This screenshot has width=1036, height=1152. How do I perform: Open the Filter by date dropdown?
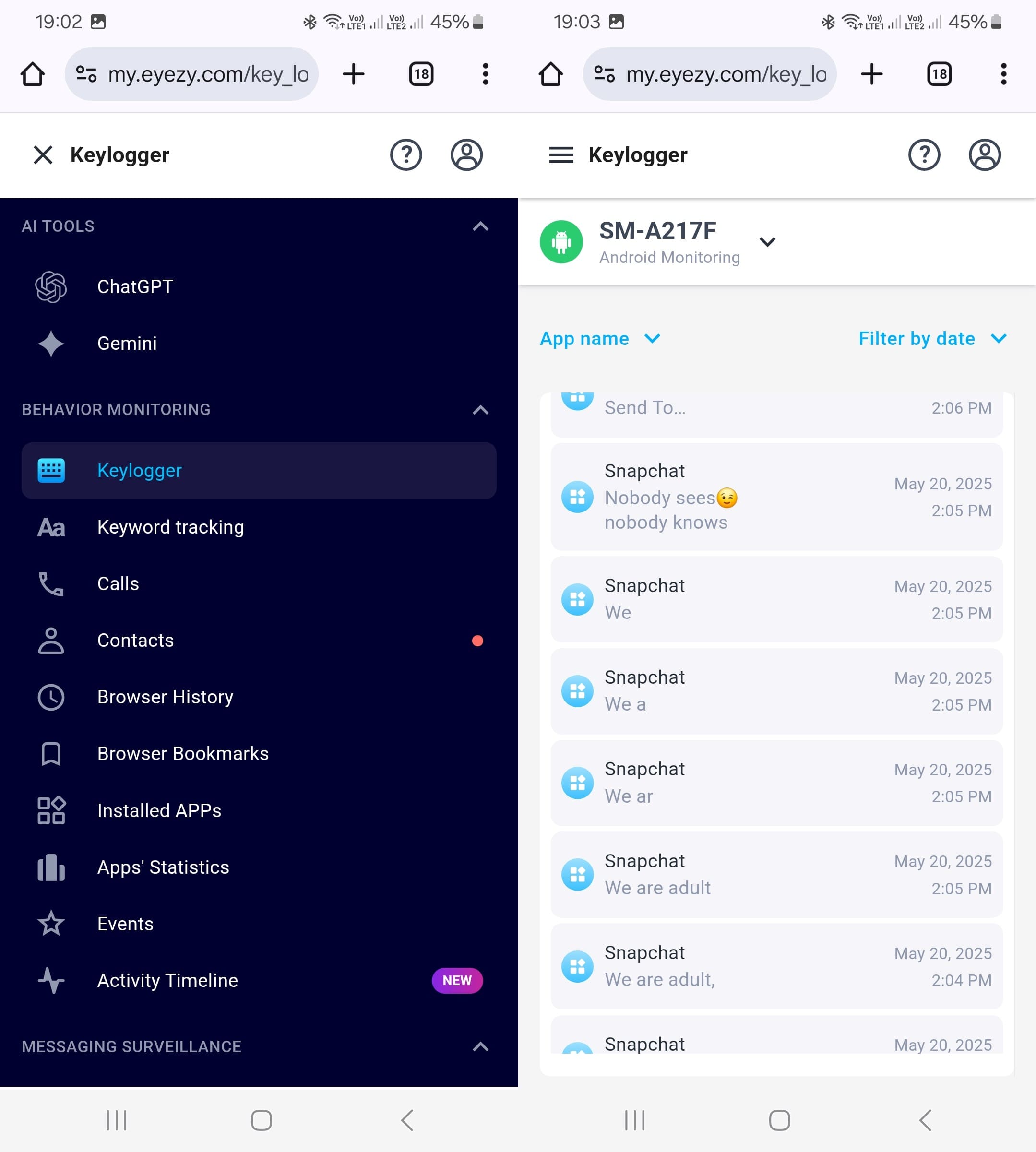[932, 339]
